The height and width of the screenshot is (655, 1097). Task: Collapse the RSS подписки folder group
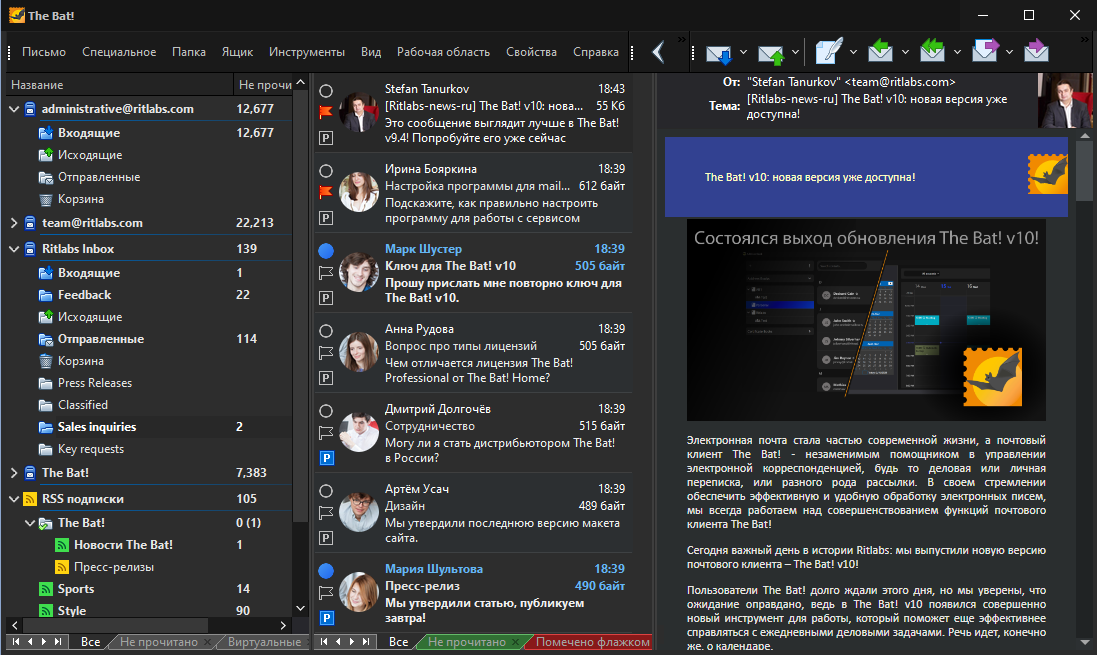tap(14, 499)
